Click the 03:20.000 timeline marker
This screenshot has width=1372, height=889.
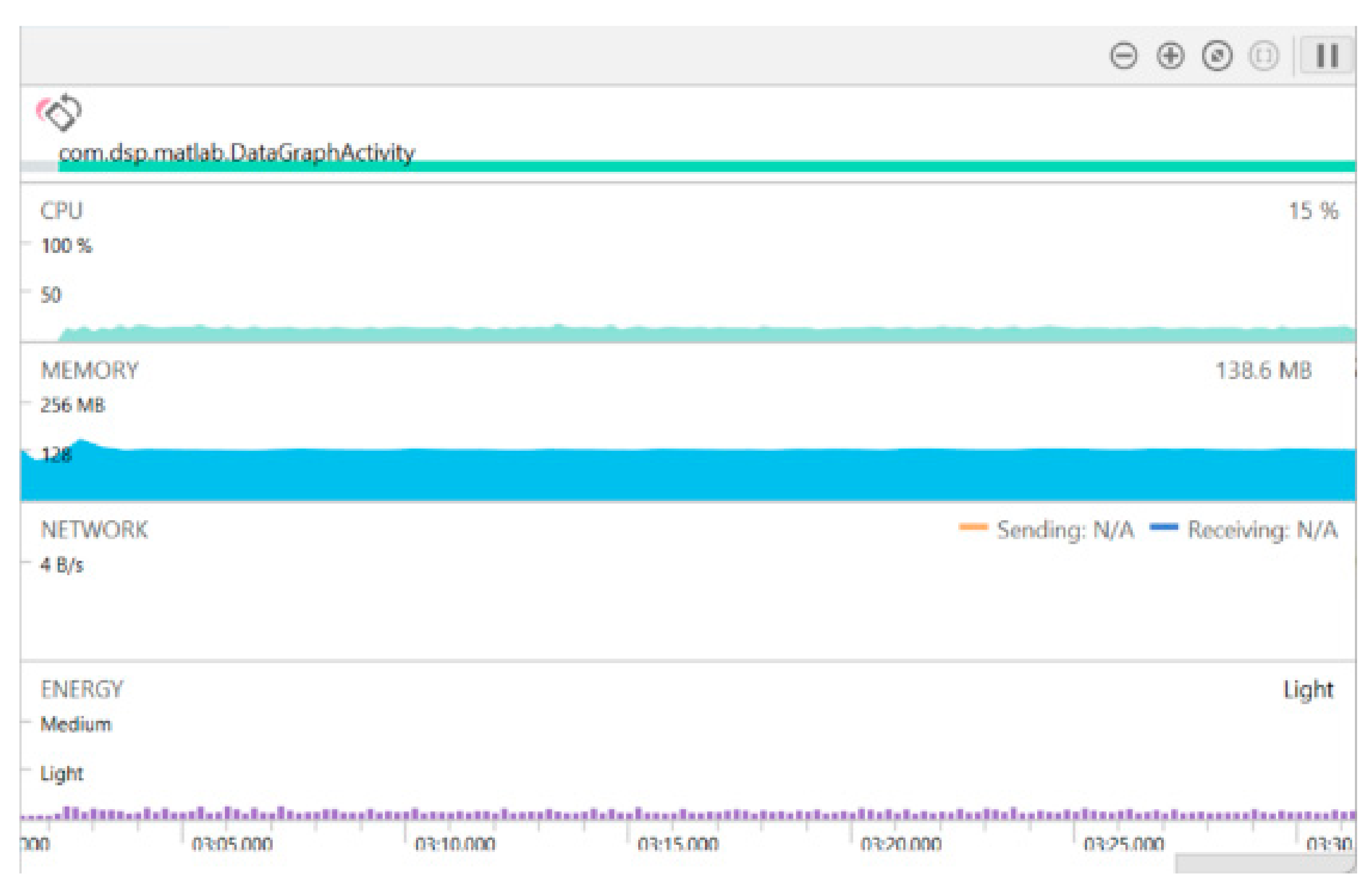(901, 845)
